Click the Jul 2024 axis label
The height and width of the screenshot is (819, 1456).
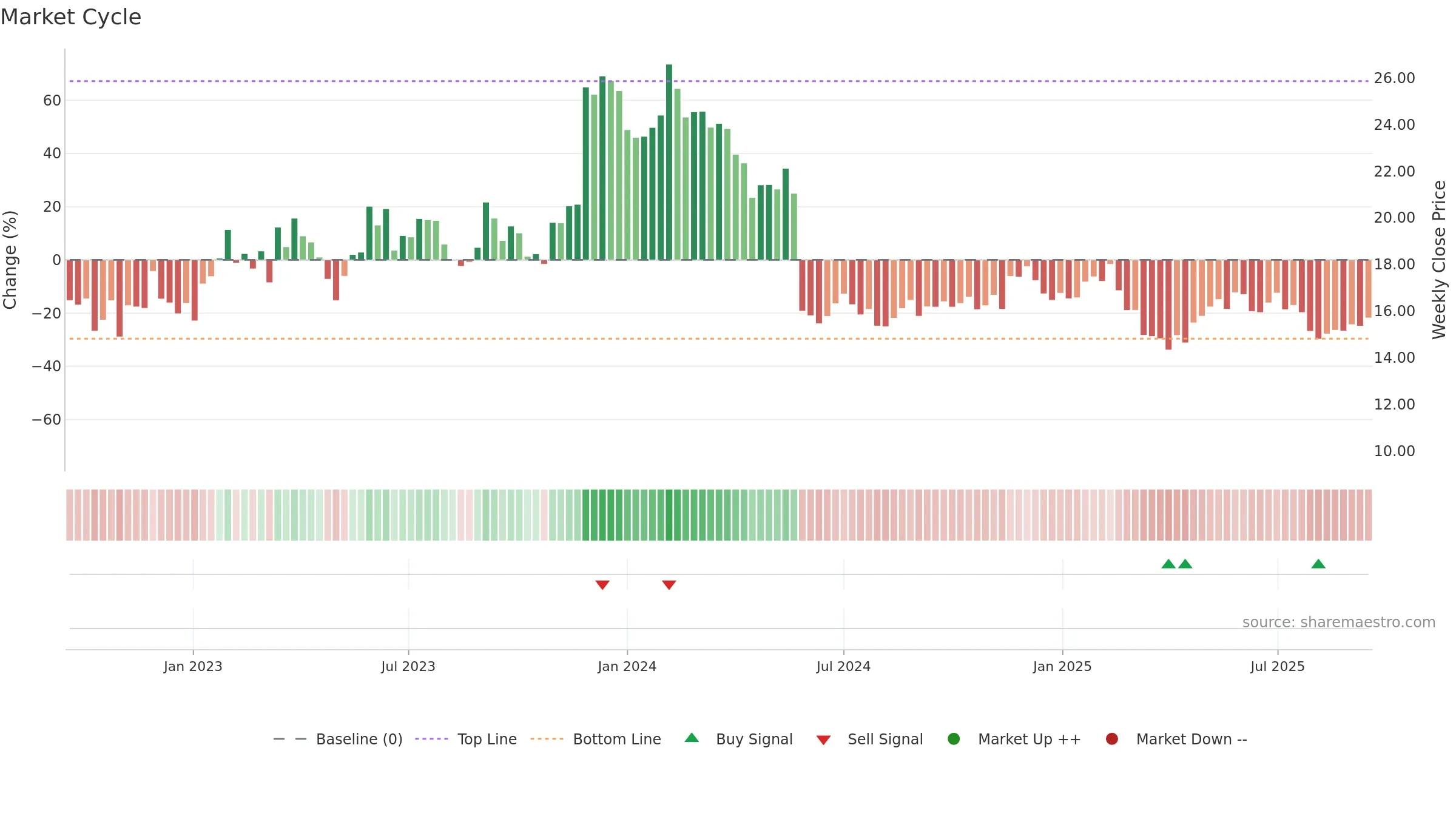click(x=843, y=667)
